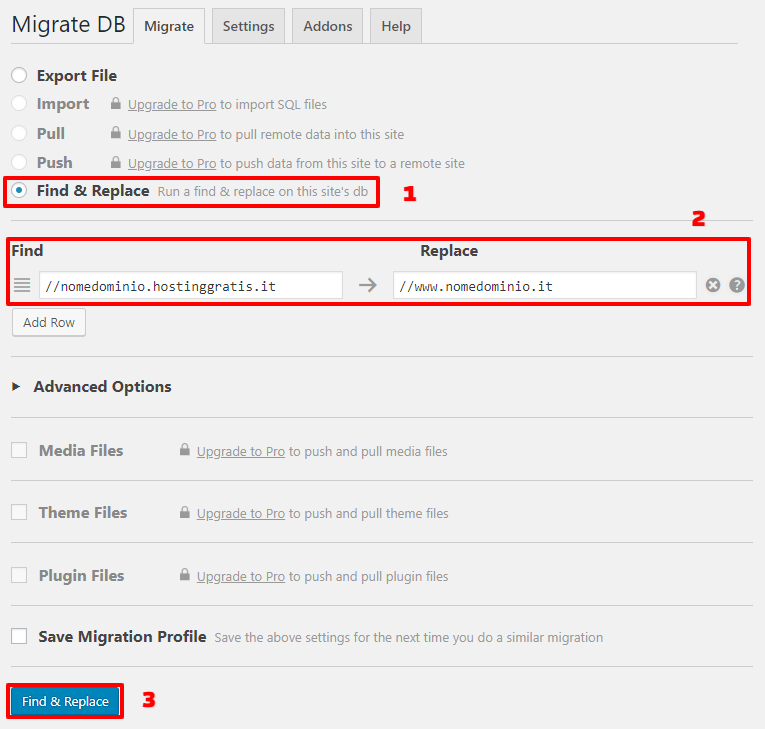Click lock icon beside Theme Files
Viewport: 765px width, 729px height.
tap(184, 512)
